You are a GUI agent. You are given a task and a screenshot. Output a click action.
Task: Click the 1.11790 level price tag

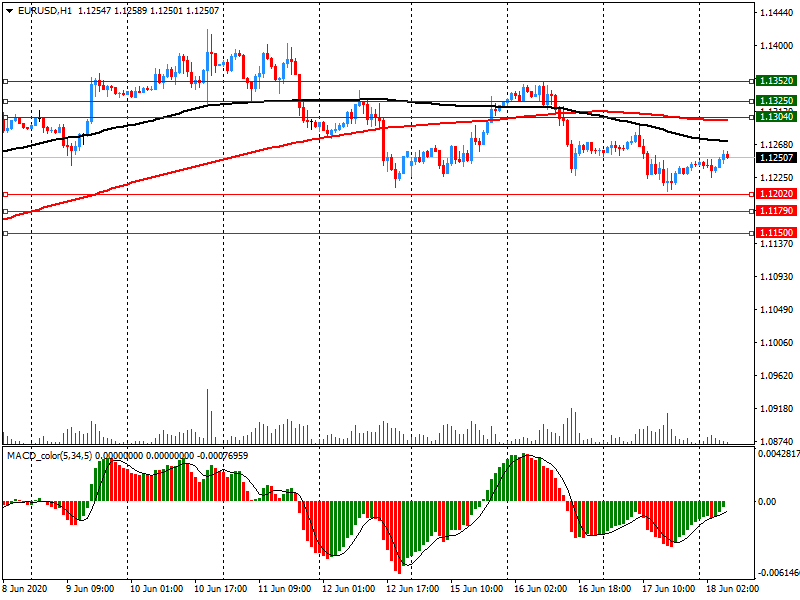pyautogui.click(x=775, y=211)
